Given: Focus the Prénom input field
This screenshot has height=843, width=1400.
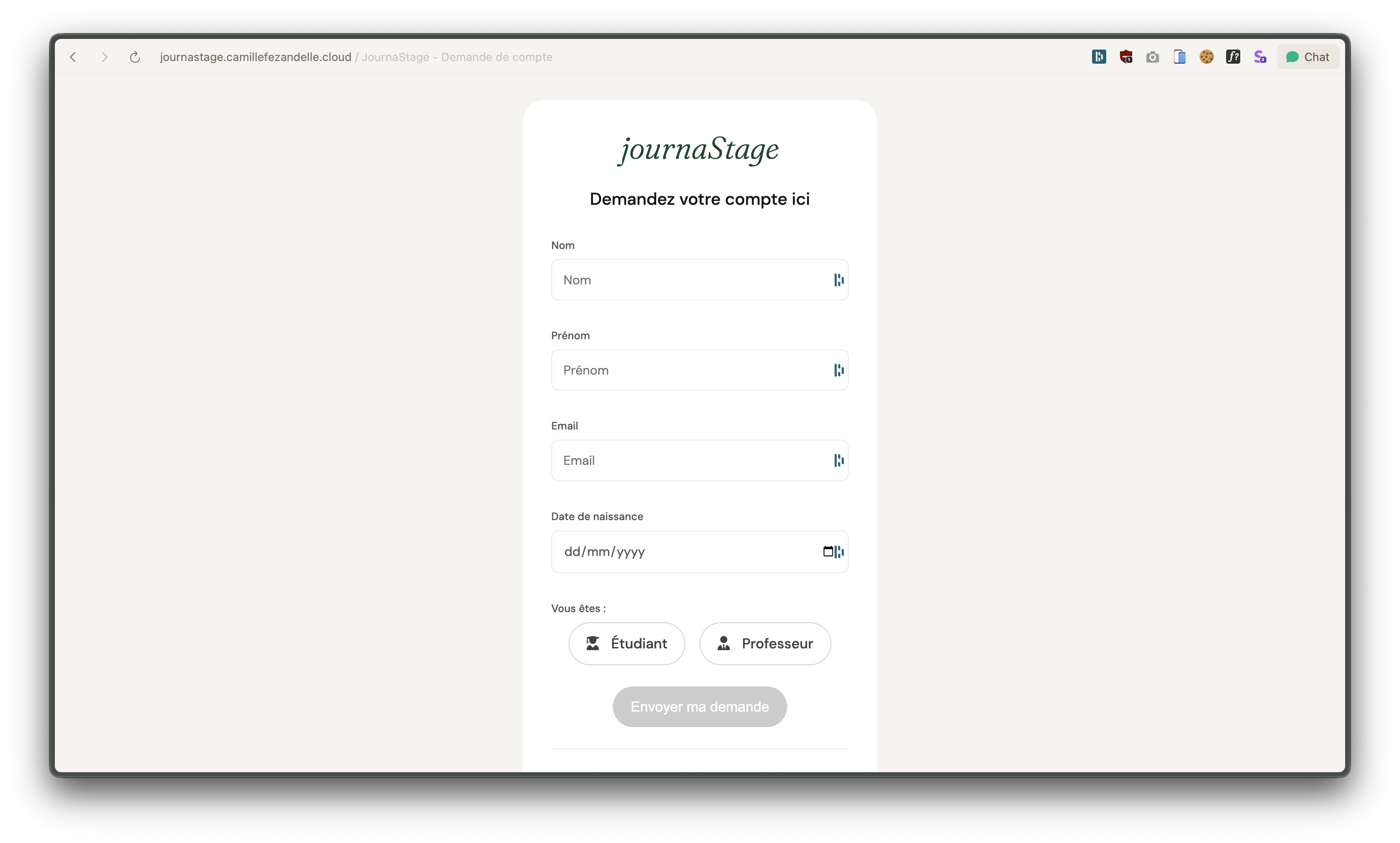Looking at the screenshot, I should tap(688, 370).
